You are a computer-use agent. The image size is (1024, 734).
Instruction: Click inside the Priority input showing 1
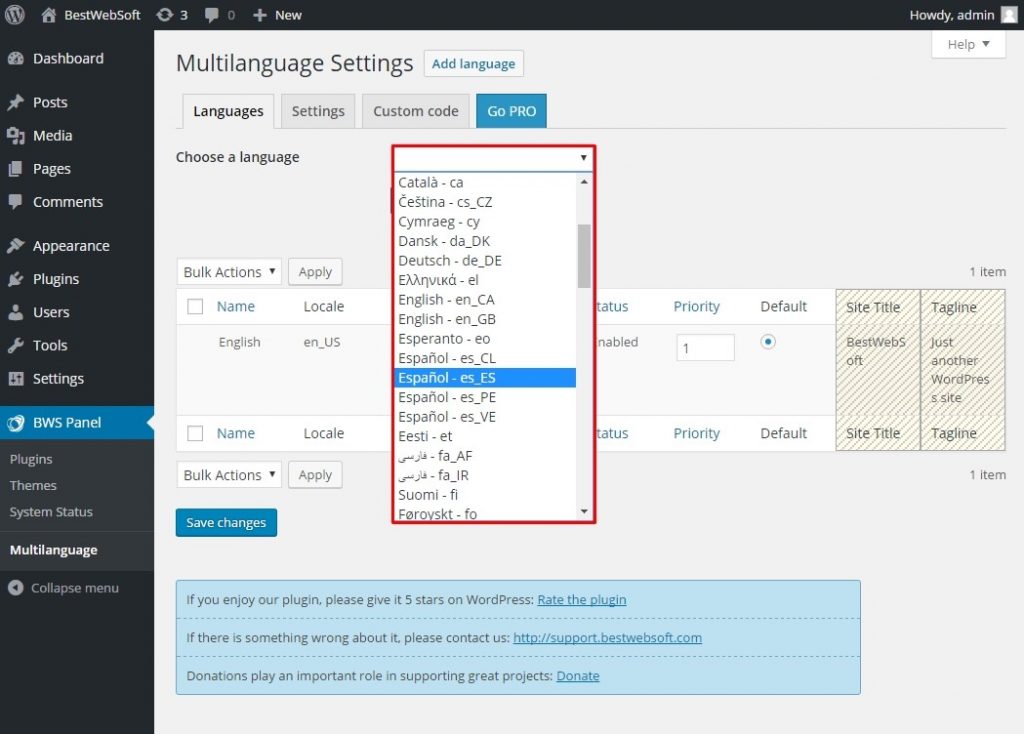pos(704,347)
